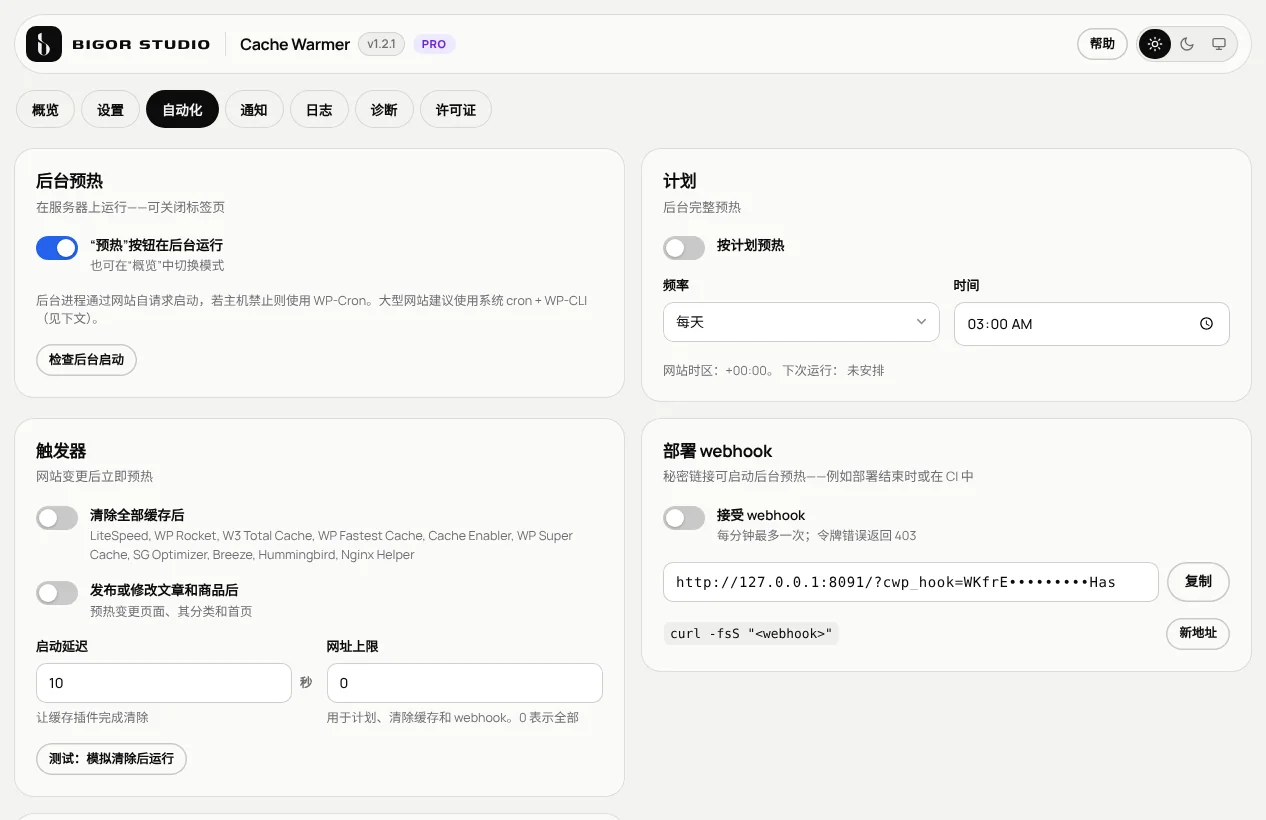Switch to dark theme moon icon

click(x=1187, y=44)
